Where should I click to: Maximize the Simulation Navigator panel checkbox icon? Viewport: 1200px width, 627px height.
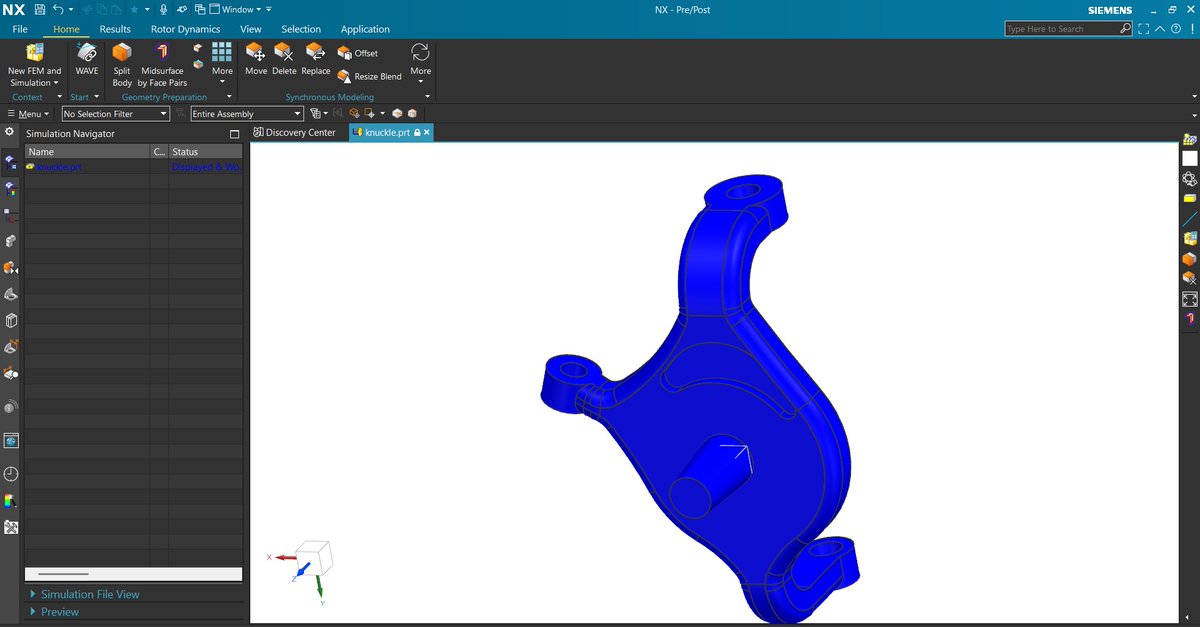tap(234, 133)
